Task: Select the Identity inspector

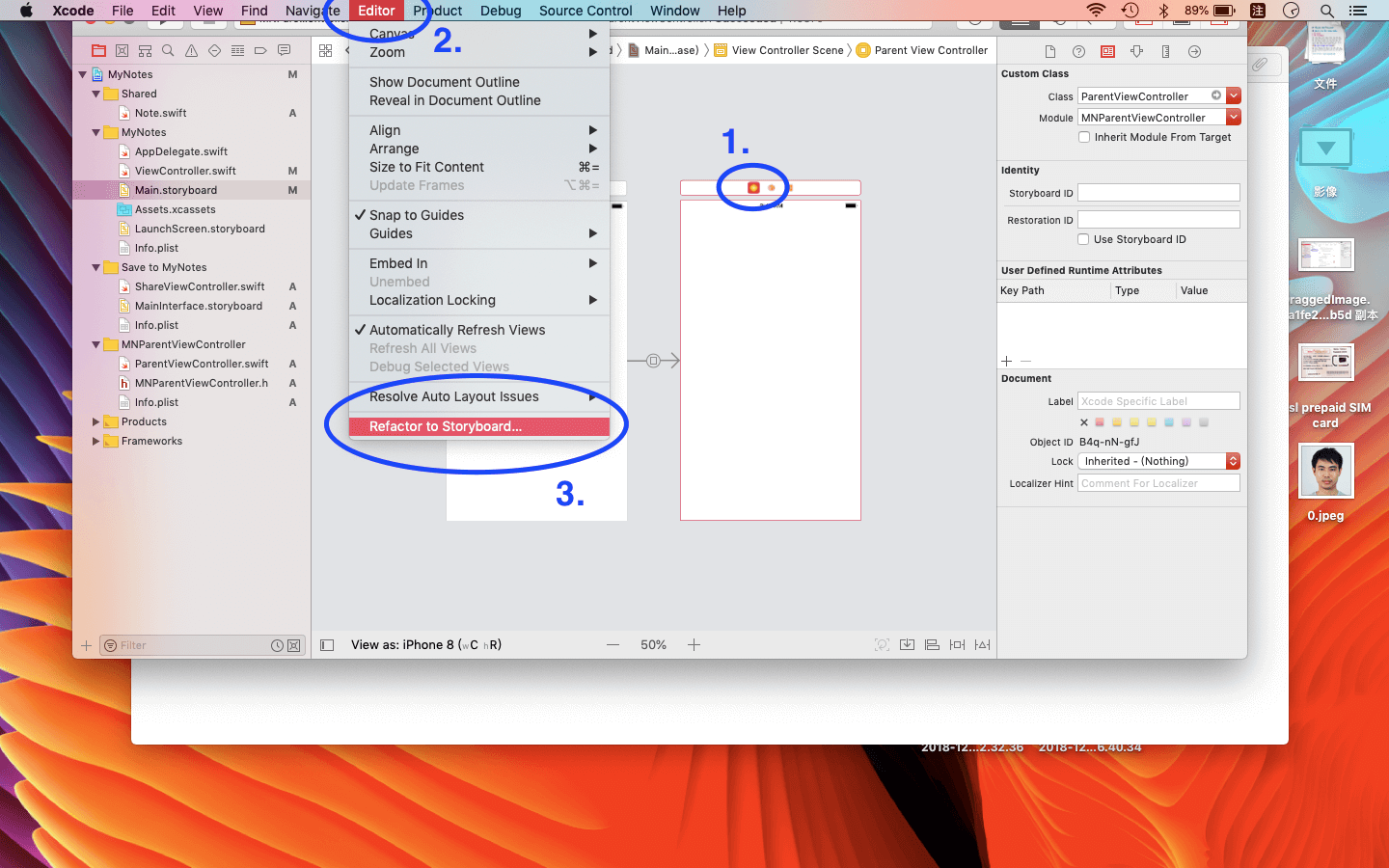Action: 1108,51
